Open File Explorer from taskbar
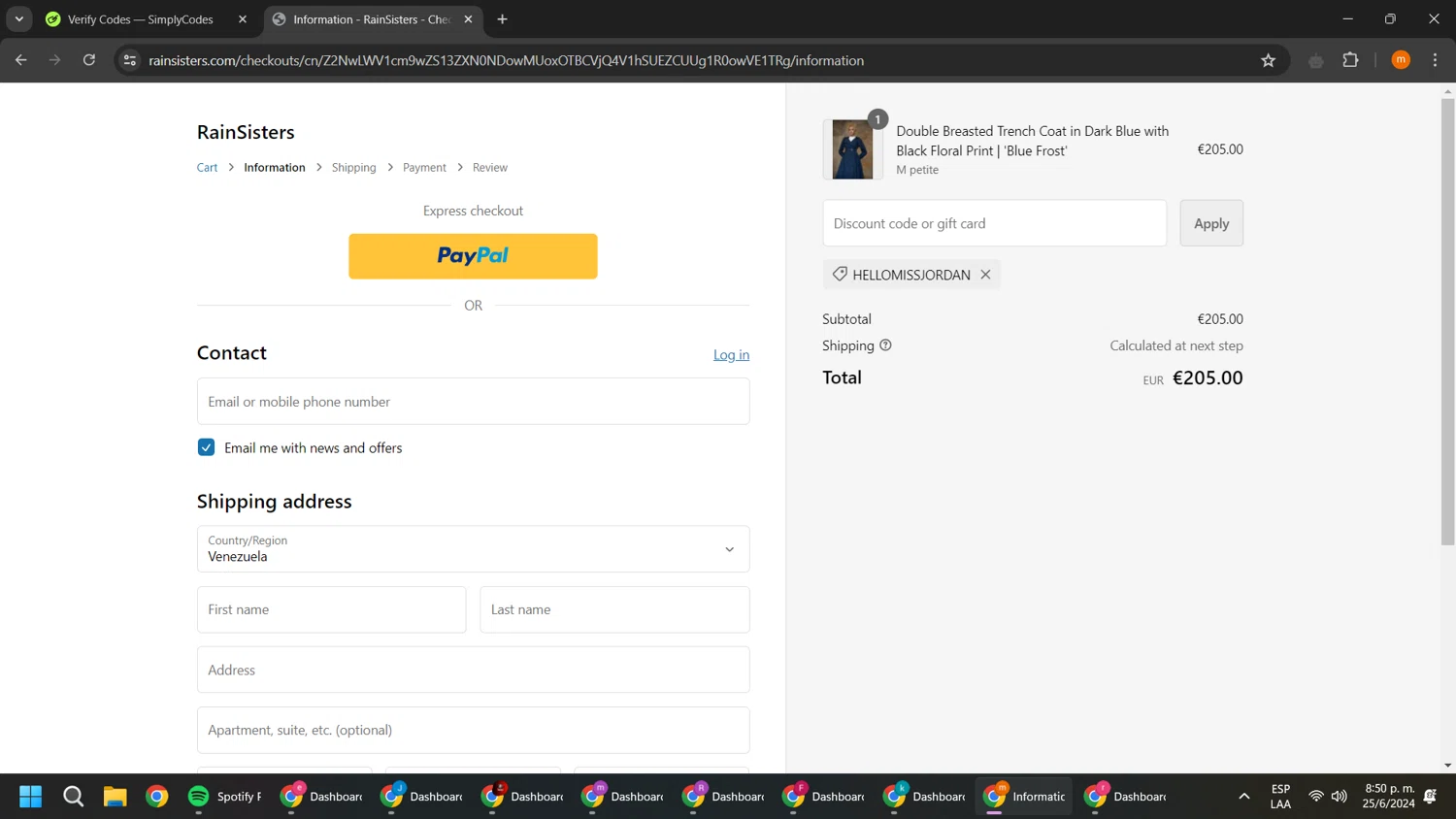 [x=115, y=797]
